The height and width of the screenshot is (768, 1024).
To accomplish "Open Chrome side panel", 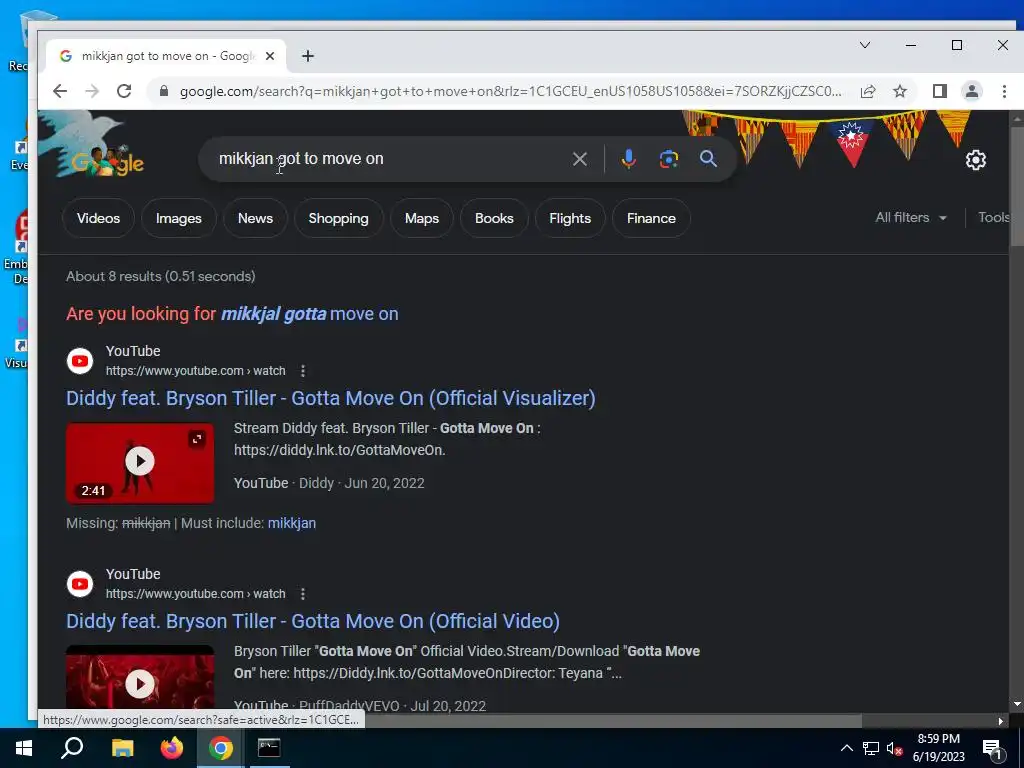I will (940, 91).
